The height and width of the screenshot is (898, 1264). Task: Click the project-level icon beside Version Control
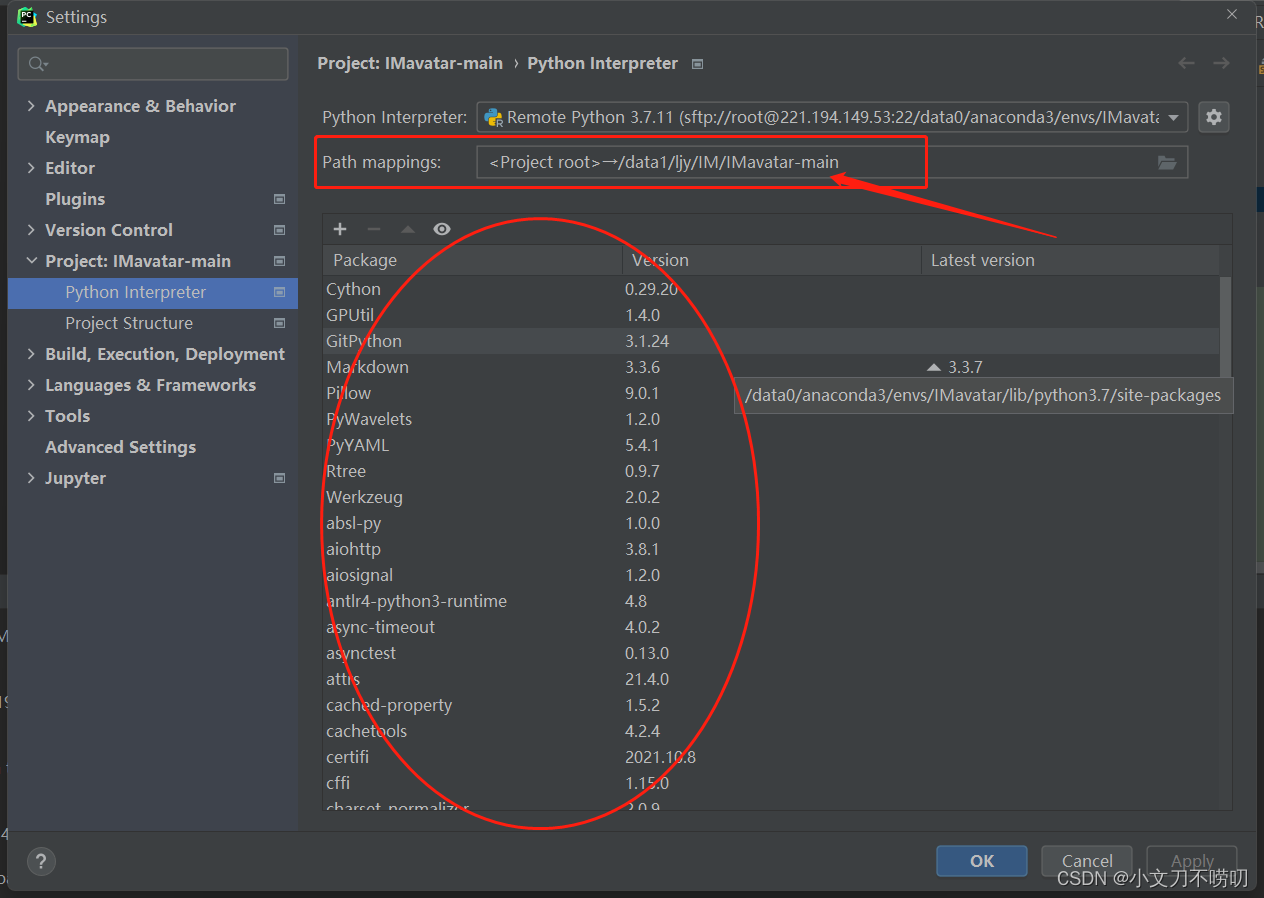click(x=279, y=230)
